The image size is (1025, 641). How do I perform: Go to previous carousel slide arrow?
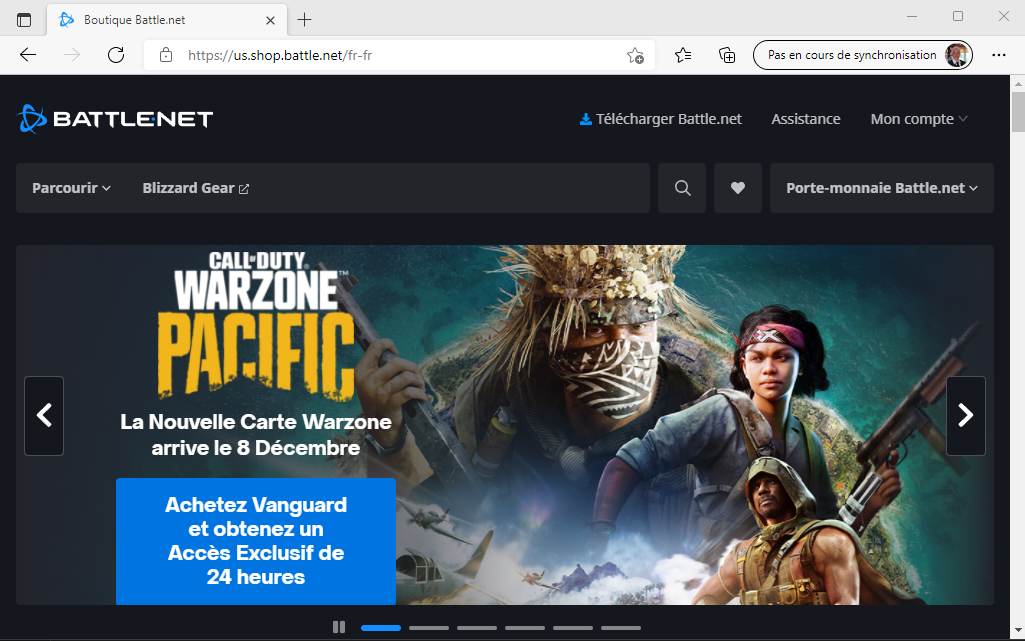44,416
